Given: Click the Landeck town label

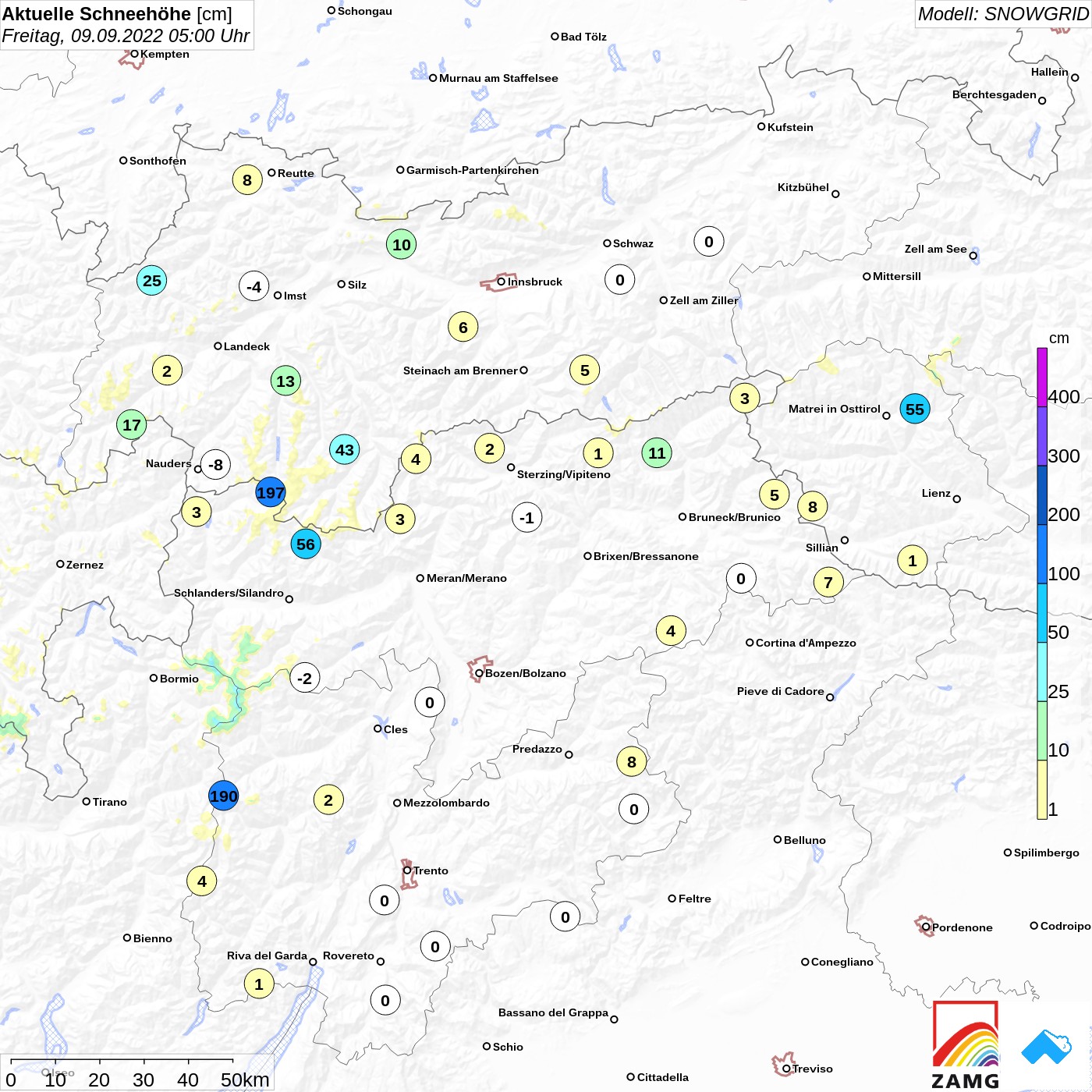Looking at the screenshot, I should pyautogui.click(x=246, y=346).
